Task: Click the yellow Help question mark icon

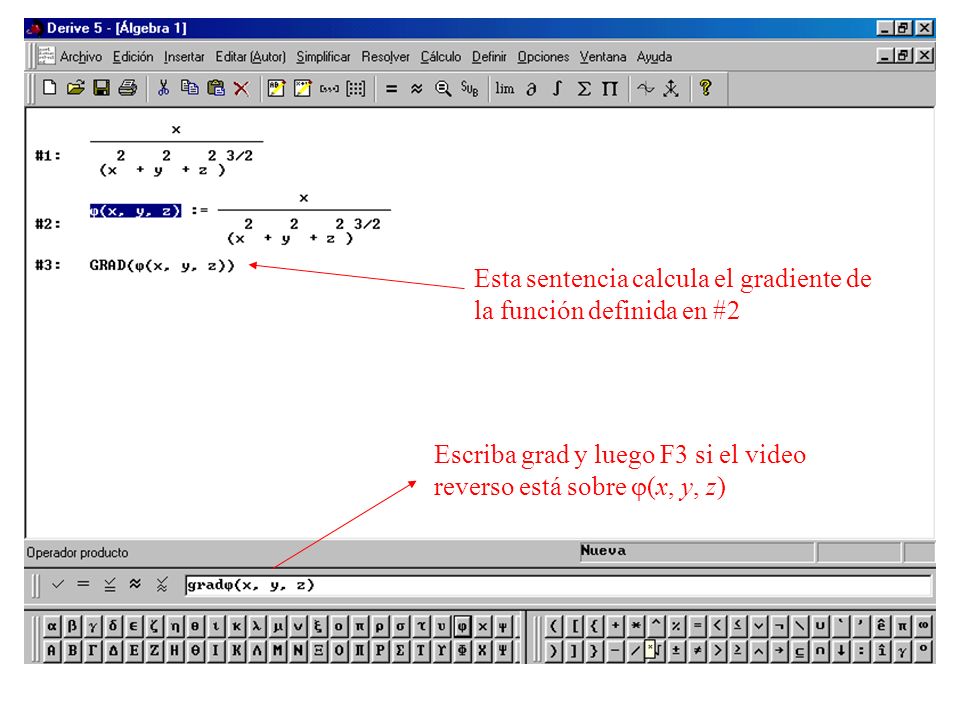Action: 705,88
